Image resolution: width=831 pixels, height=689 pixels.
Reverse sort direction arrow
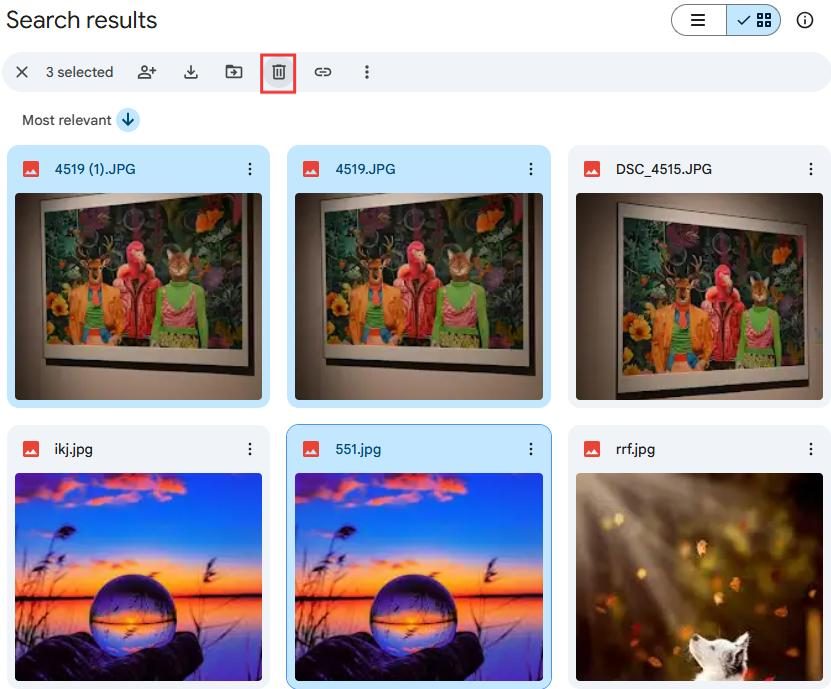[128, 120]
